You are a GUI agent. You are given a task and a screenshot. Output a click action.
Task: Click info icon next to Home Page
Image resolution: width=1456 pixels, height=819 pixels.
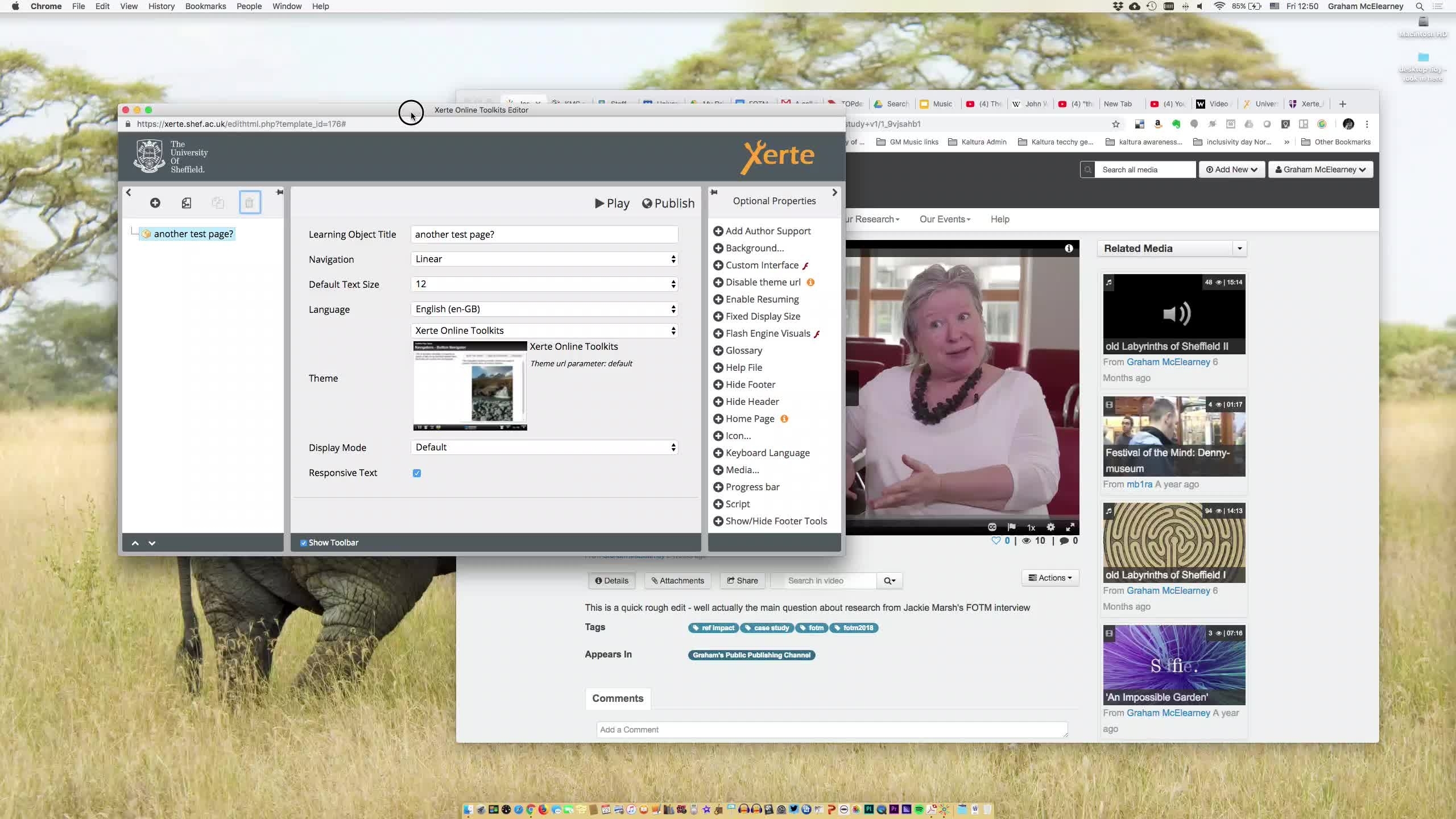coord(784,419)
